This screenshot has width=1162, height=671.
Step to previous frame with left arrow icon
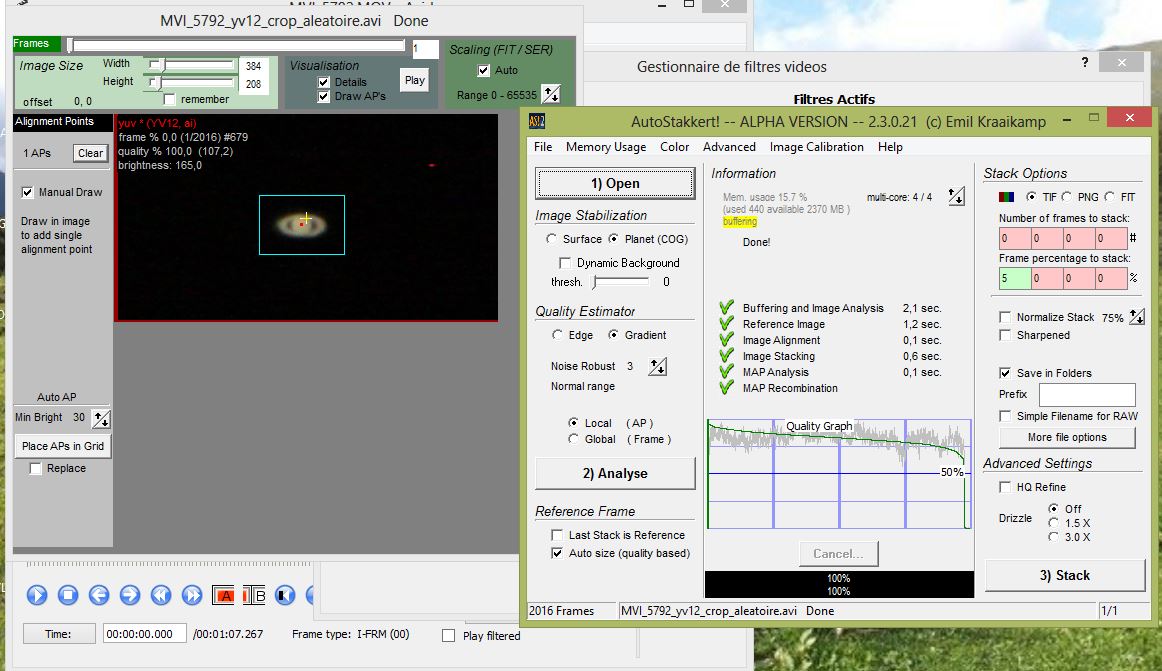coord(99,595)
